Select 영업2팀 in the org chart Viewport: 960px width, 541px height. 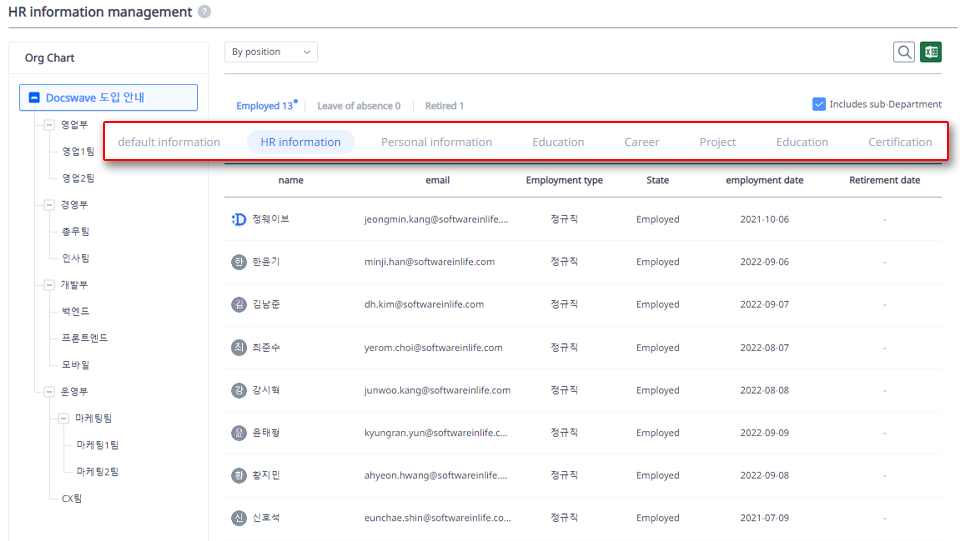pos(78,178)
